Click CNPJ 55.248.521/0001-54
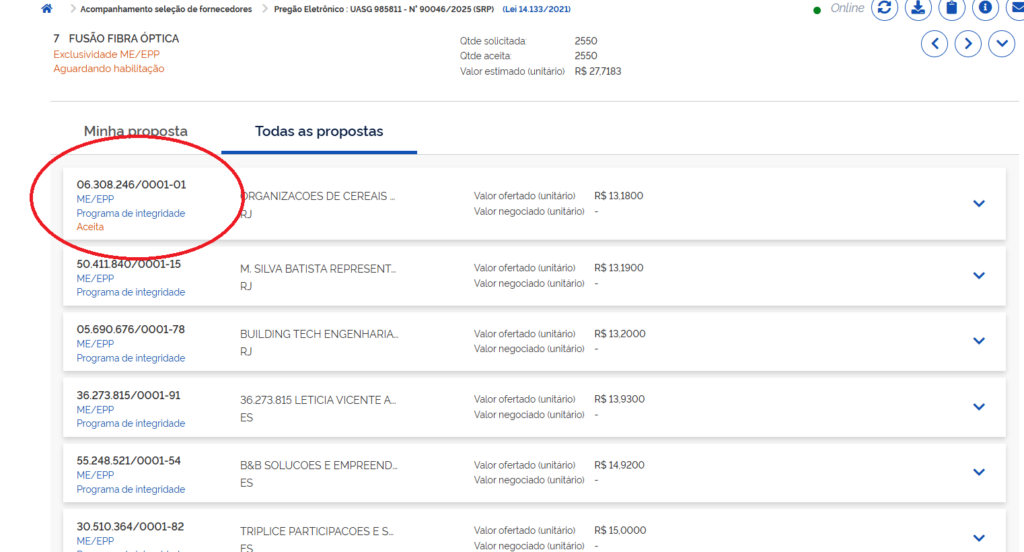The image size is (1024, 552). click(x=129, y=461)
